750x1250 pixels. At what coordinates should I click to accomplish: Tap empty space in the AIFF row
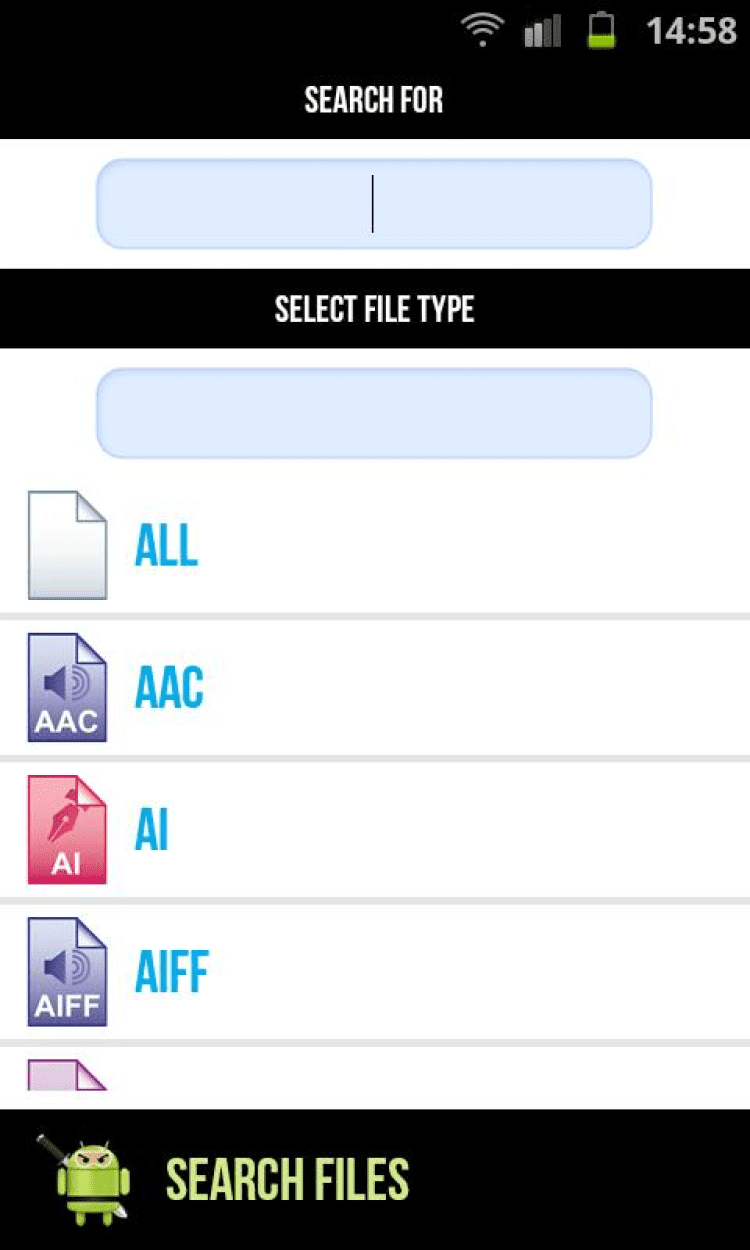[480, 971]
